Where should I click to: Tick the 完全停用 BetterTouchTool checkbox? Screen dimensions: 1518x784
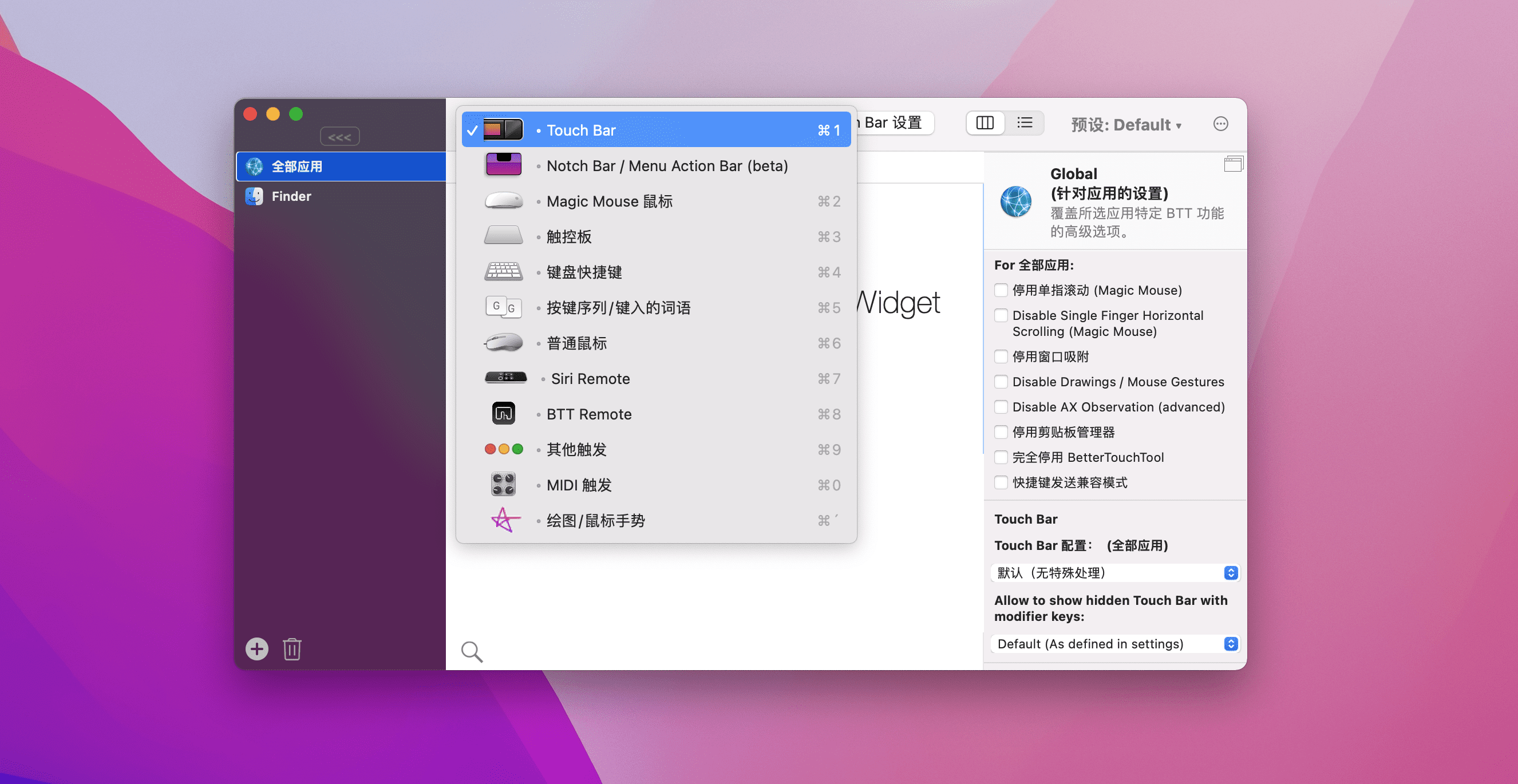pyautogui.click(x=1001, y=457)
